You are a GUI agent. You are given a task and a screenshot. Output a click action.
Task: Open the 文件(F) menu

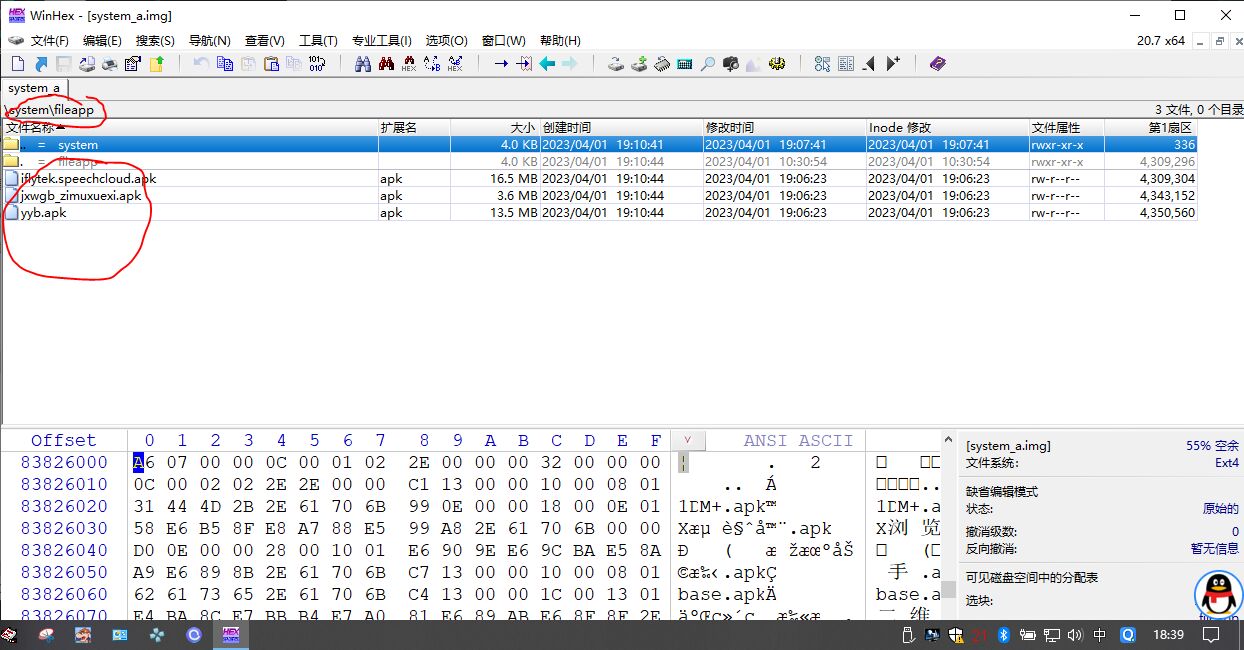pos(49,41)
